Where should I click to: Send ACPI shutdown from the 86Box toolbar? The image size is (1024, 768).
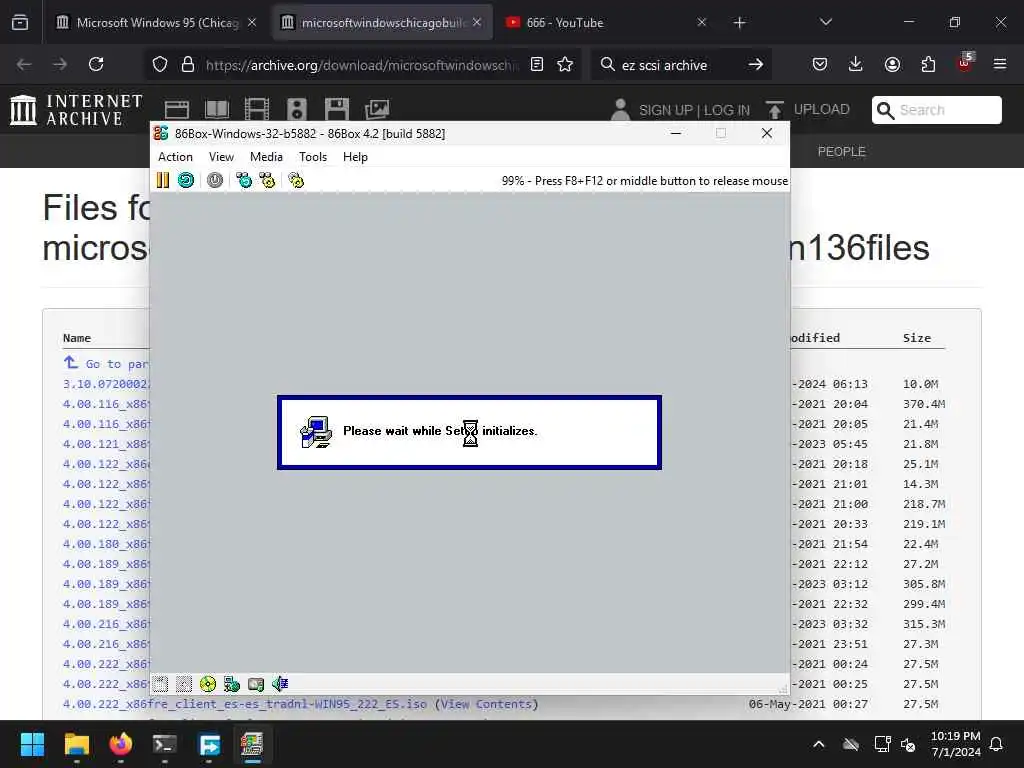(x=215, y=180)
